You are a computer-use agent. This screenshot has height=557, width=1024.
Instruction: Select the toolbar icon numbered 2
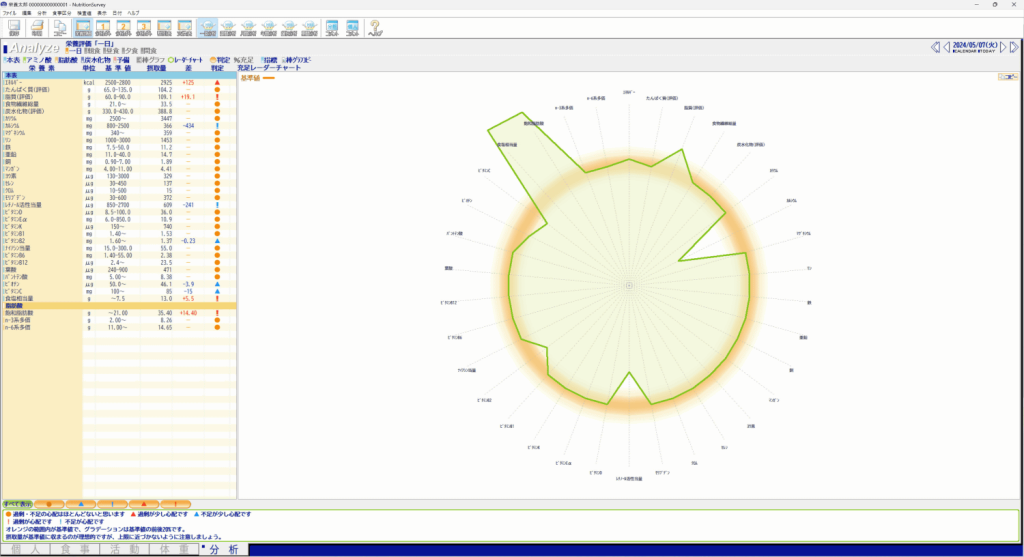[123, 28]
